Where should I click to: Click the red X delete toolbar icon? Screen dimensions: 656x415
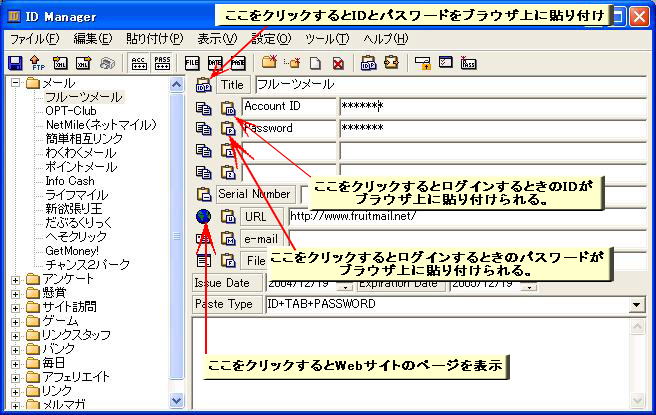339,63
